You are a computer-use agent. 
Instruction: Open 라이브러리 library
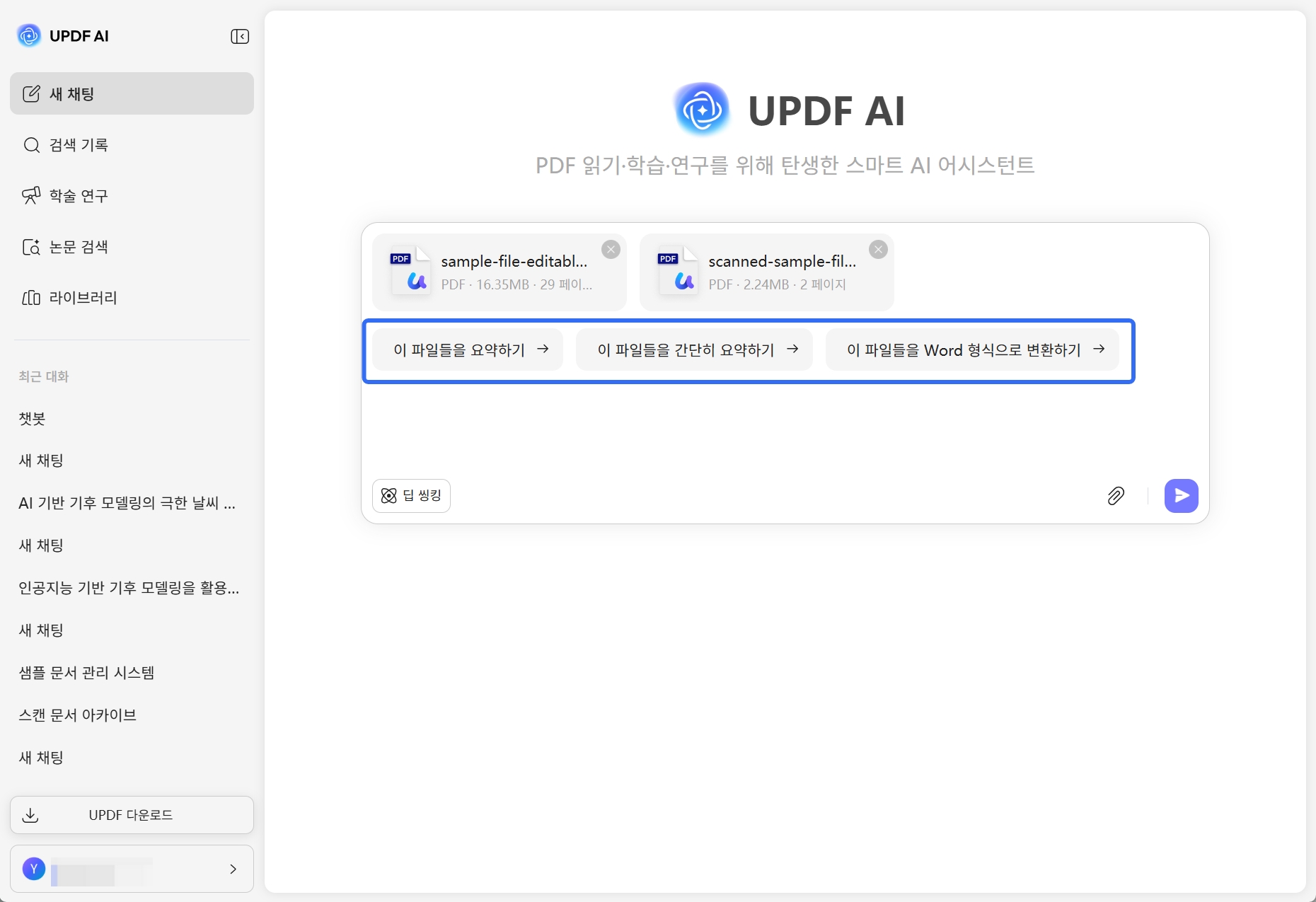point(132,297)
